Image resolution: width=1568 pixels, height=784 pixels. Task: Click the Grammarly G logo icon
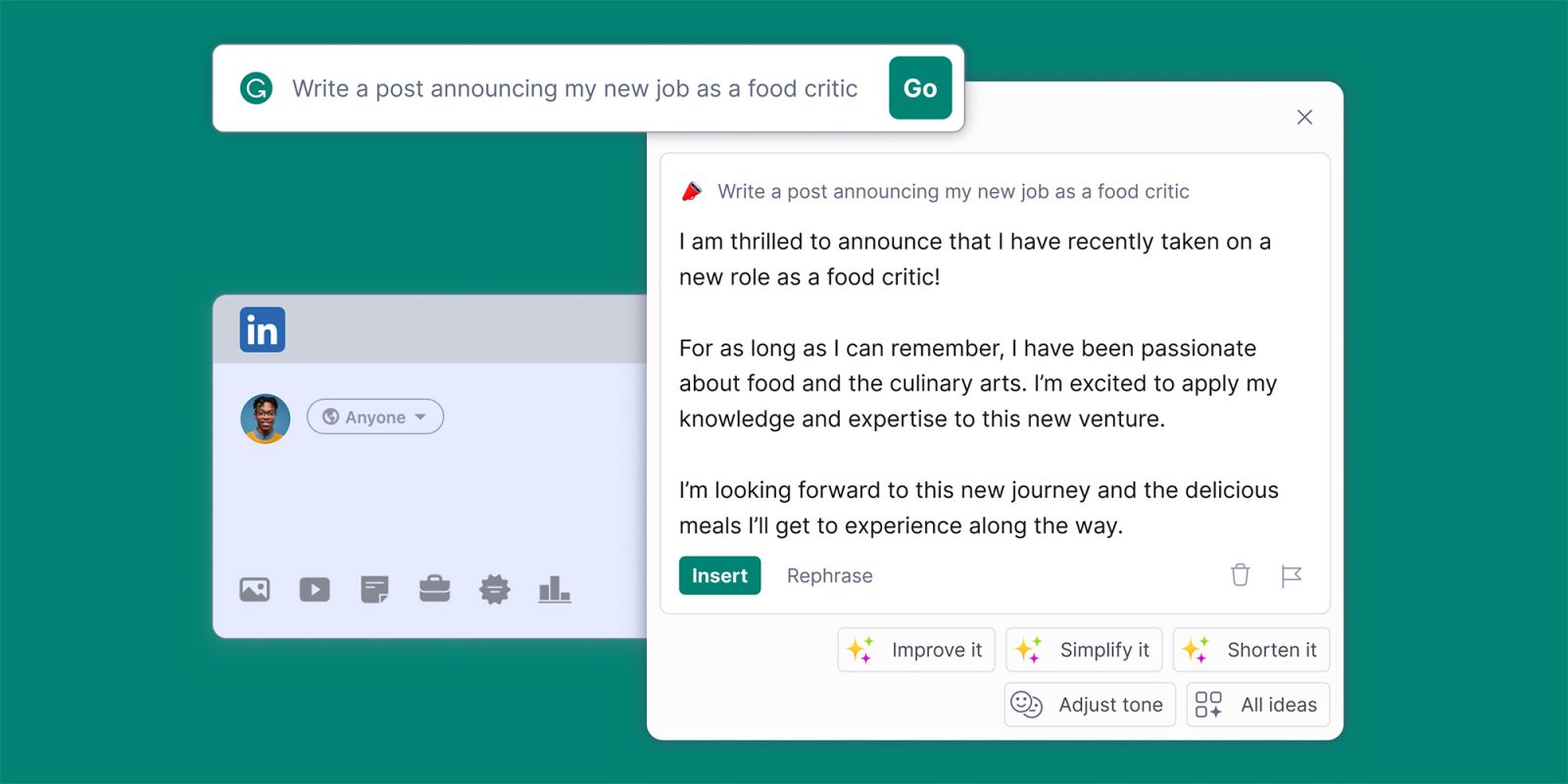click(256, 88)
